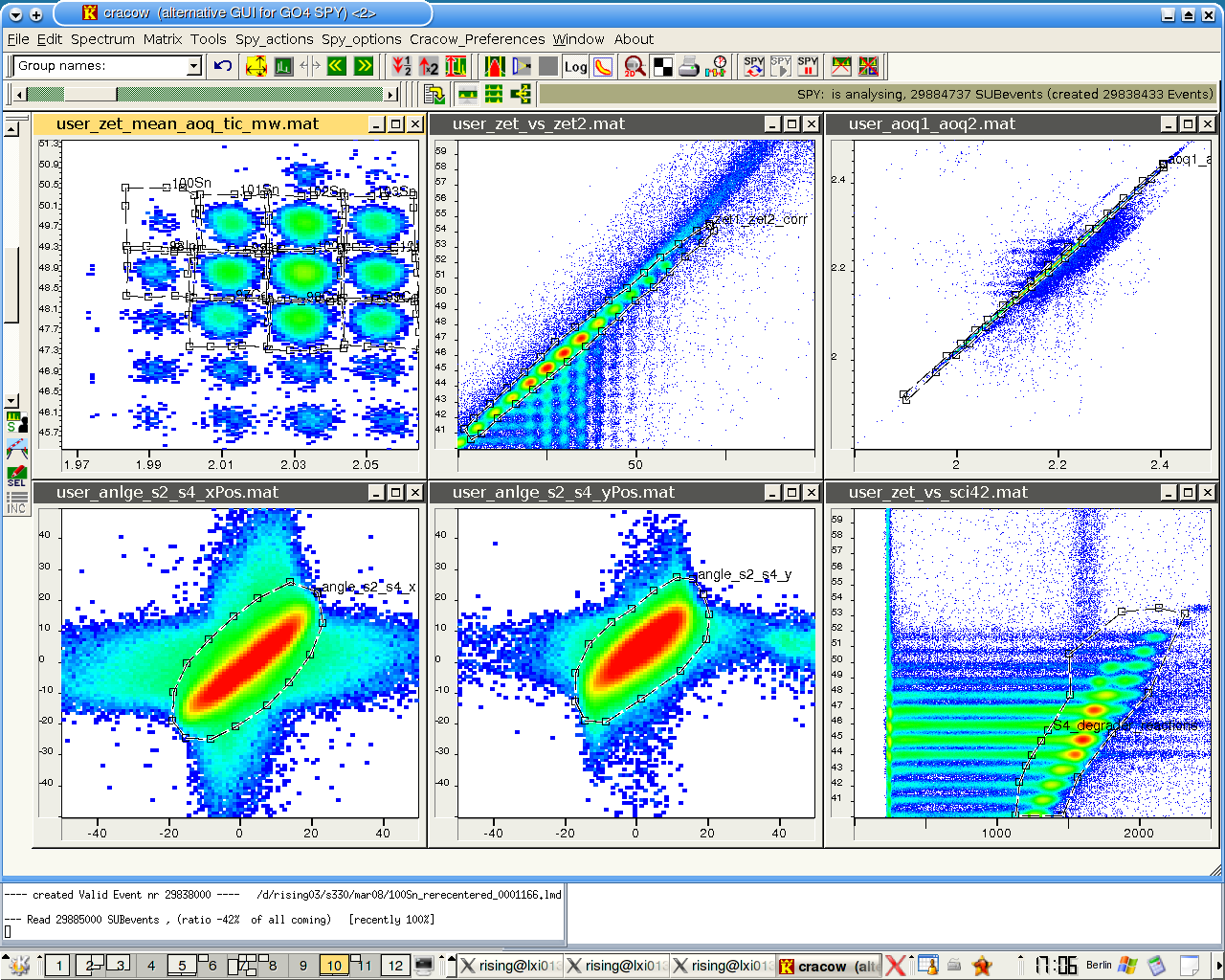Open the Group names combo box
Viewport: 1225px width, 980px height.
pos(108,66)
